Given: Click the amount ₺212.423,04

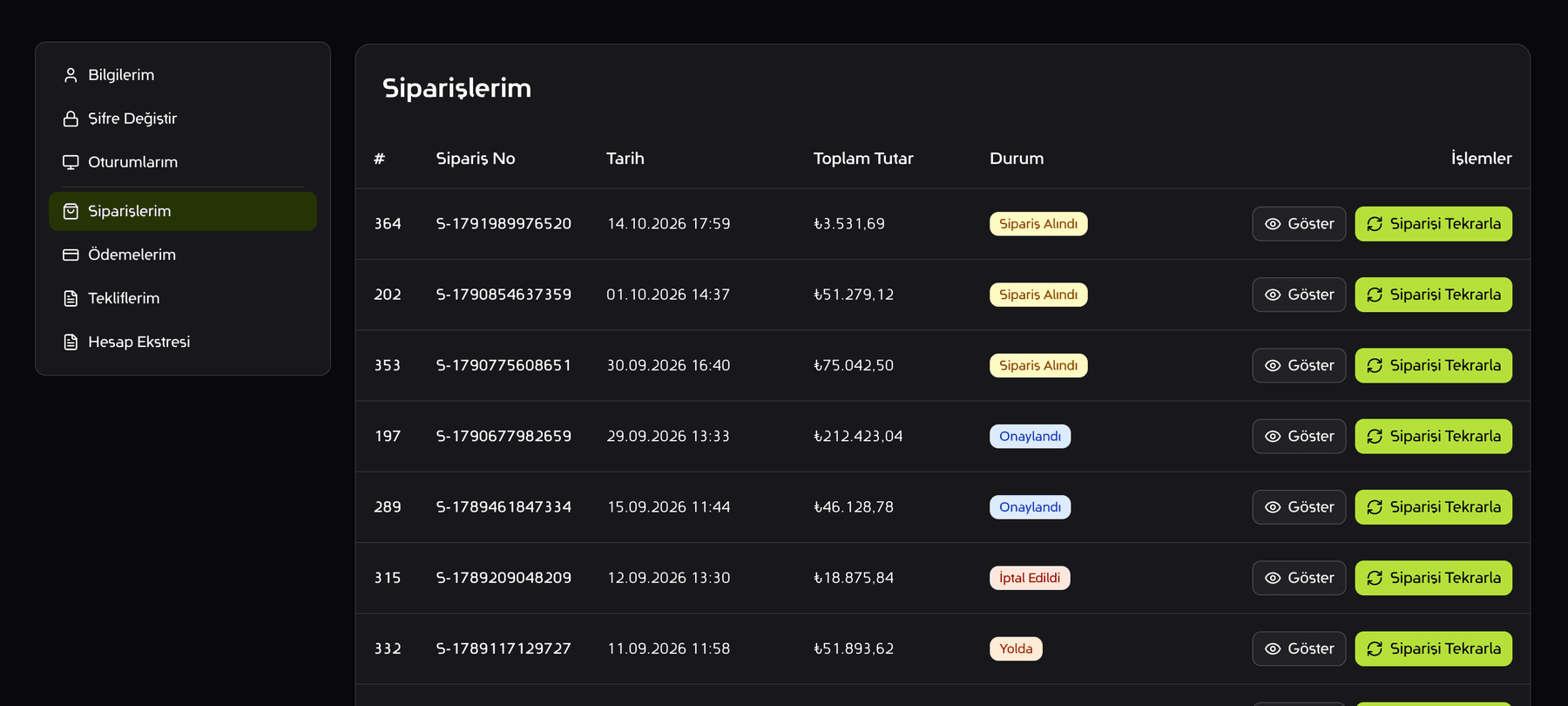Looking at the screenshot, I should coord(858,436).
